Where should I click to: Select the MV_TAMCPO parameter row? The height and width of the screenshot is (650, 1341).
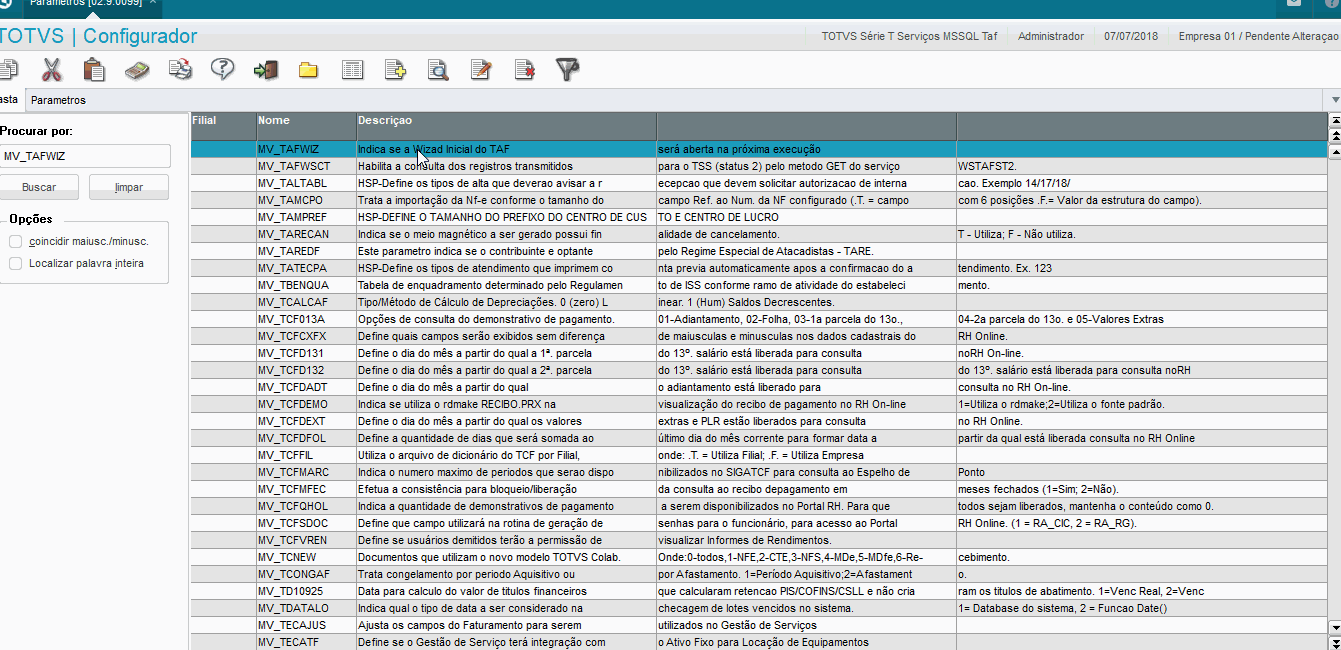click(758, 200)
